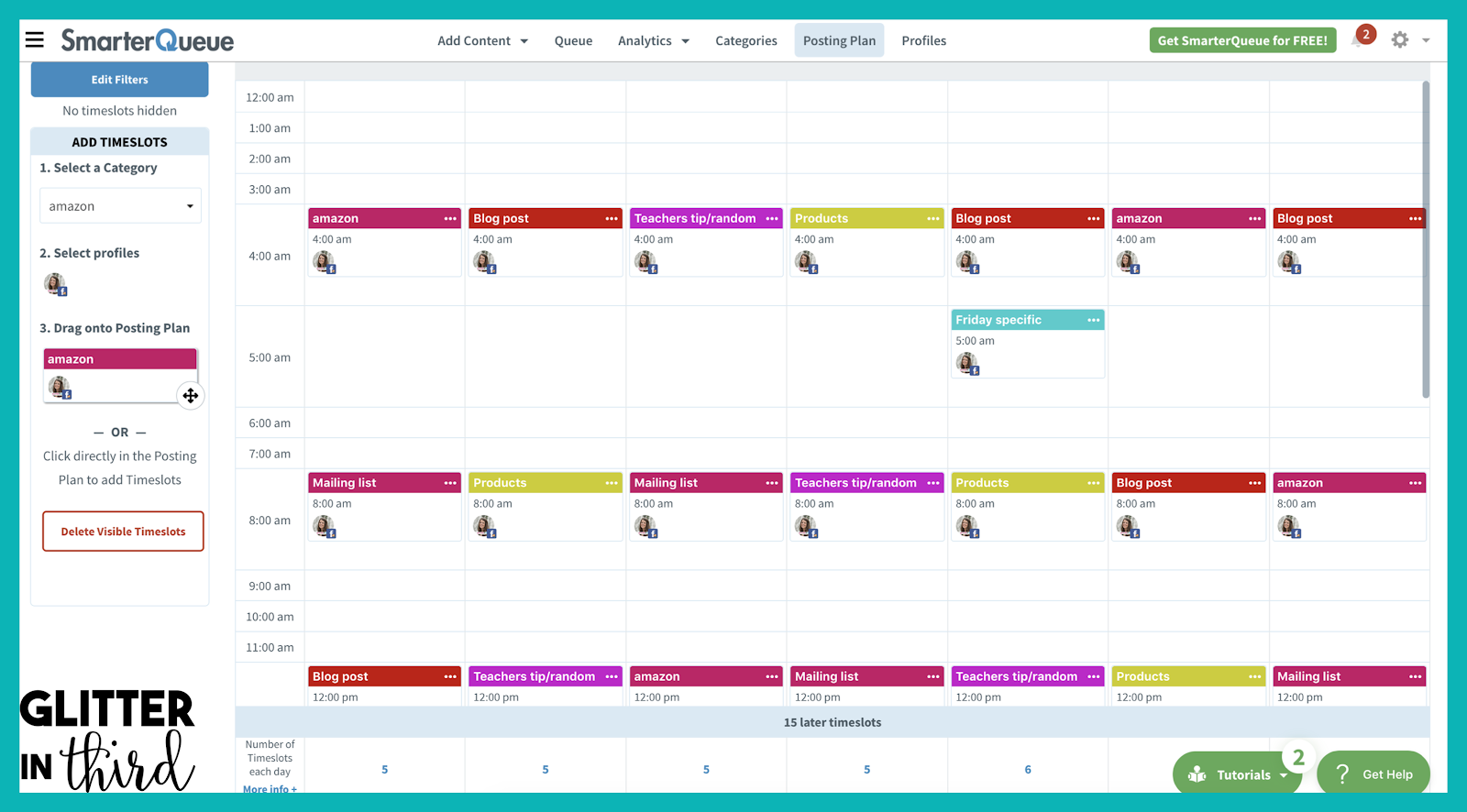1467x812 pixels.
Task: Click the calendar vertical scrollbar
Action: tap(1426, 239)
